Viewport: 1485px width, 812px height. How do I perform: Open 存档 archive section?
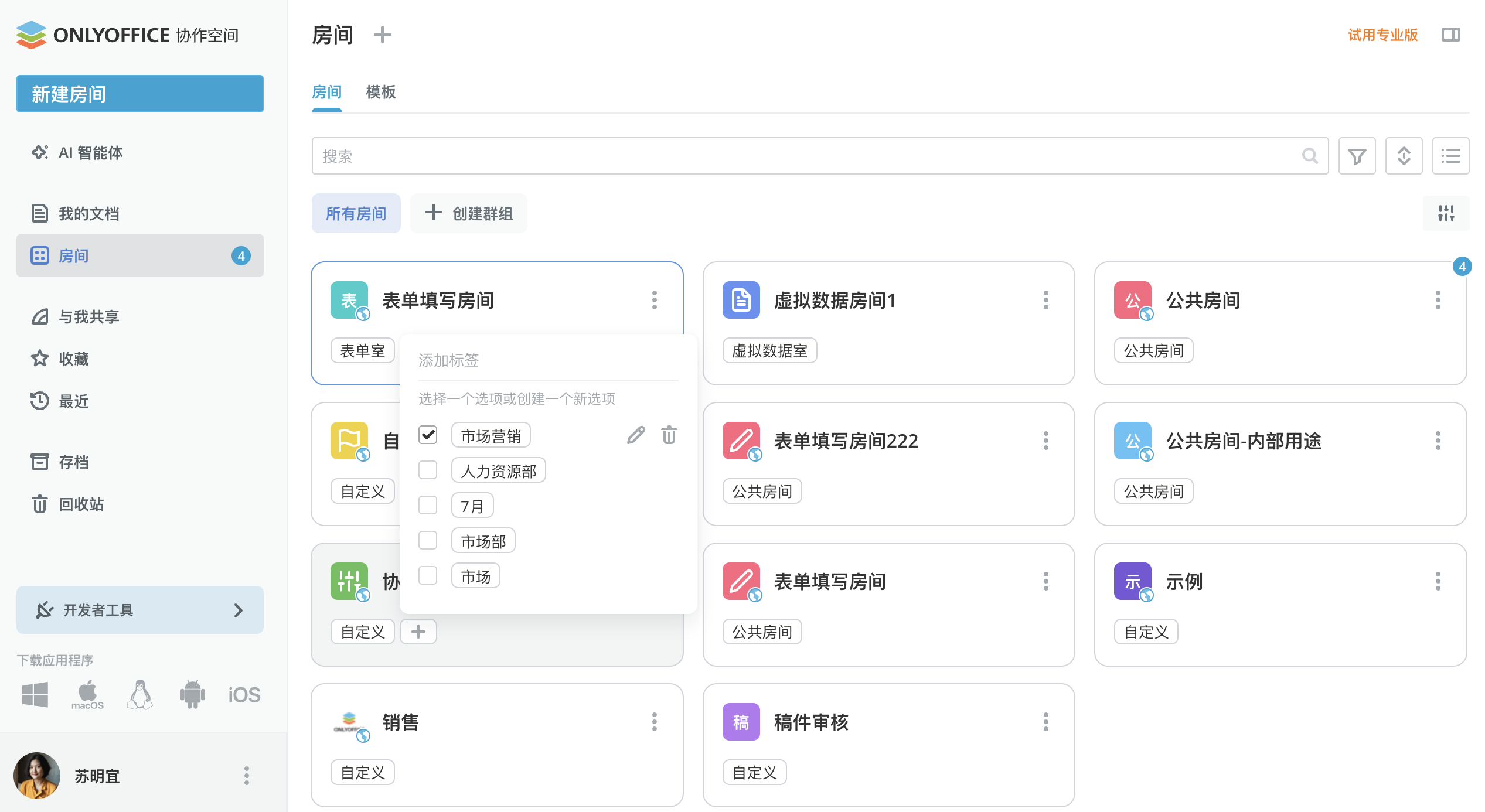pyautogui.click(x=140, y=462)
